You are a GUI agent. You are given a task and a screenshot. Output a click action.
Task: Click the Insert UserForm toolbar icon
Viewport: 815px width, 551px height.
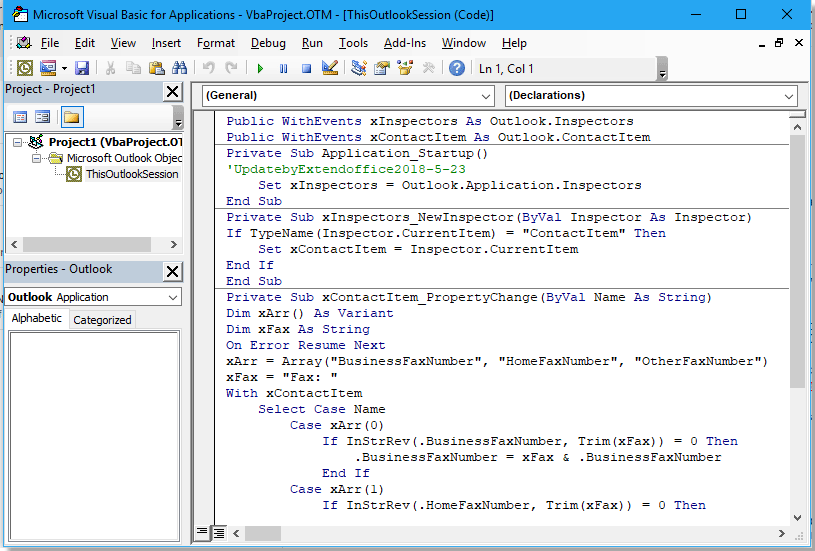point(48,68)
